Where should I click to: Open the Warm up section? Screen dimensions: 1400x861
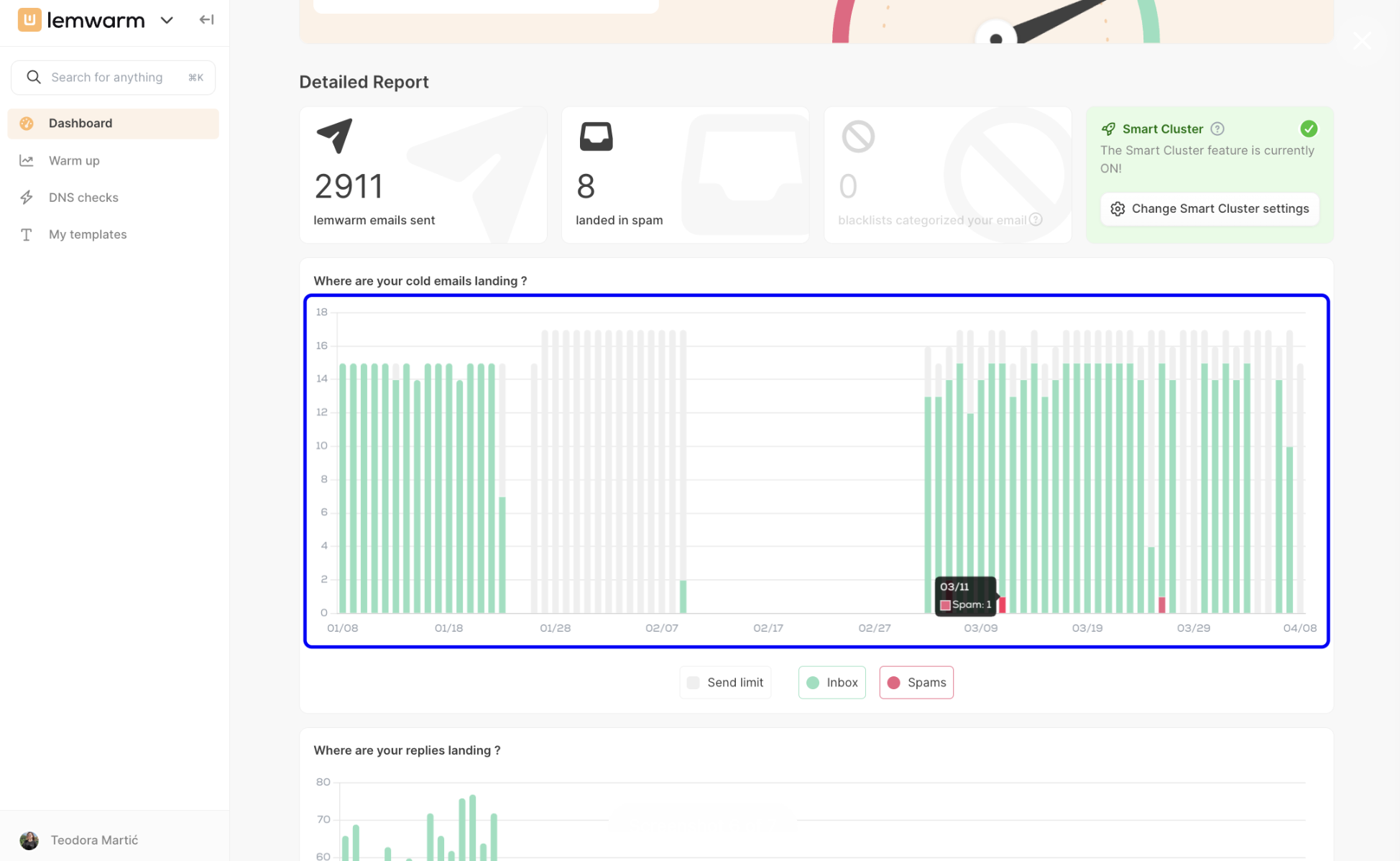74,160
